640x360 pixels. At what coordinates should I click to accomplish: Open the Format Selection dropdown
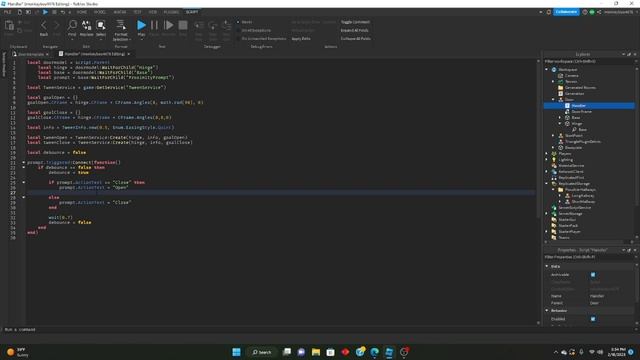[121, 30]
